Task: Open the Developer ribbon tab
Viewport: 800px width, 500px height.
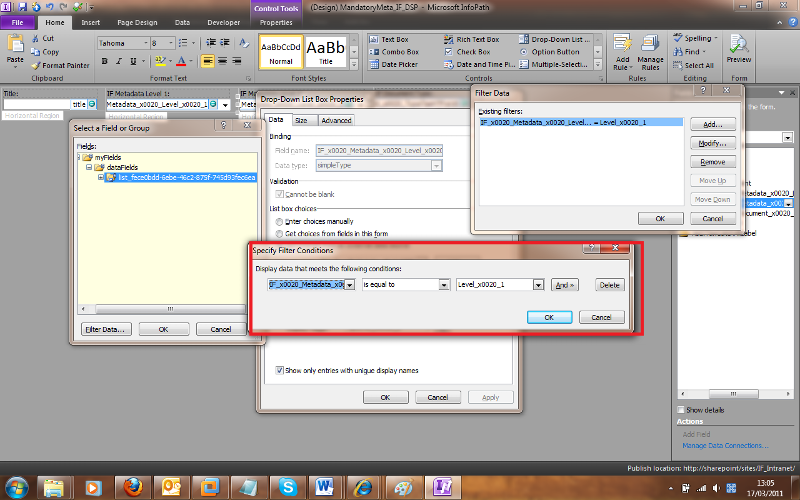Action: [223, 22]
